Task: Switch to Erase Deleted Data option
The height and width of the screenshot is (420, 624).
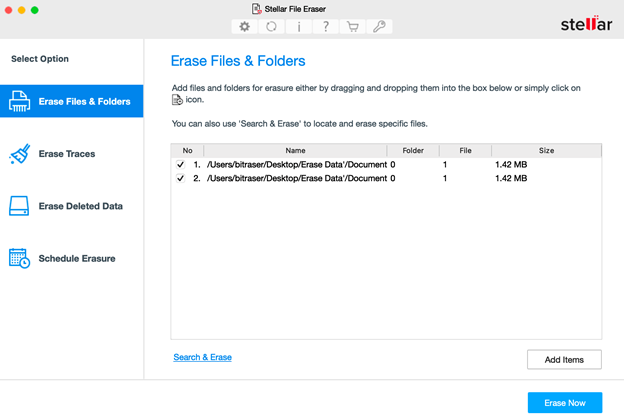Action: (72, 206)
